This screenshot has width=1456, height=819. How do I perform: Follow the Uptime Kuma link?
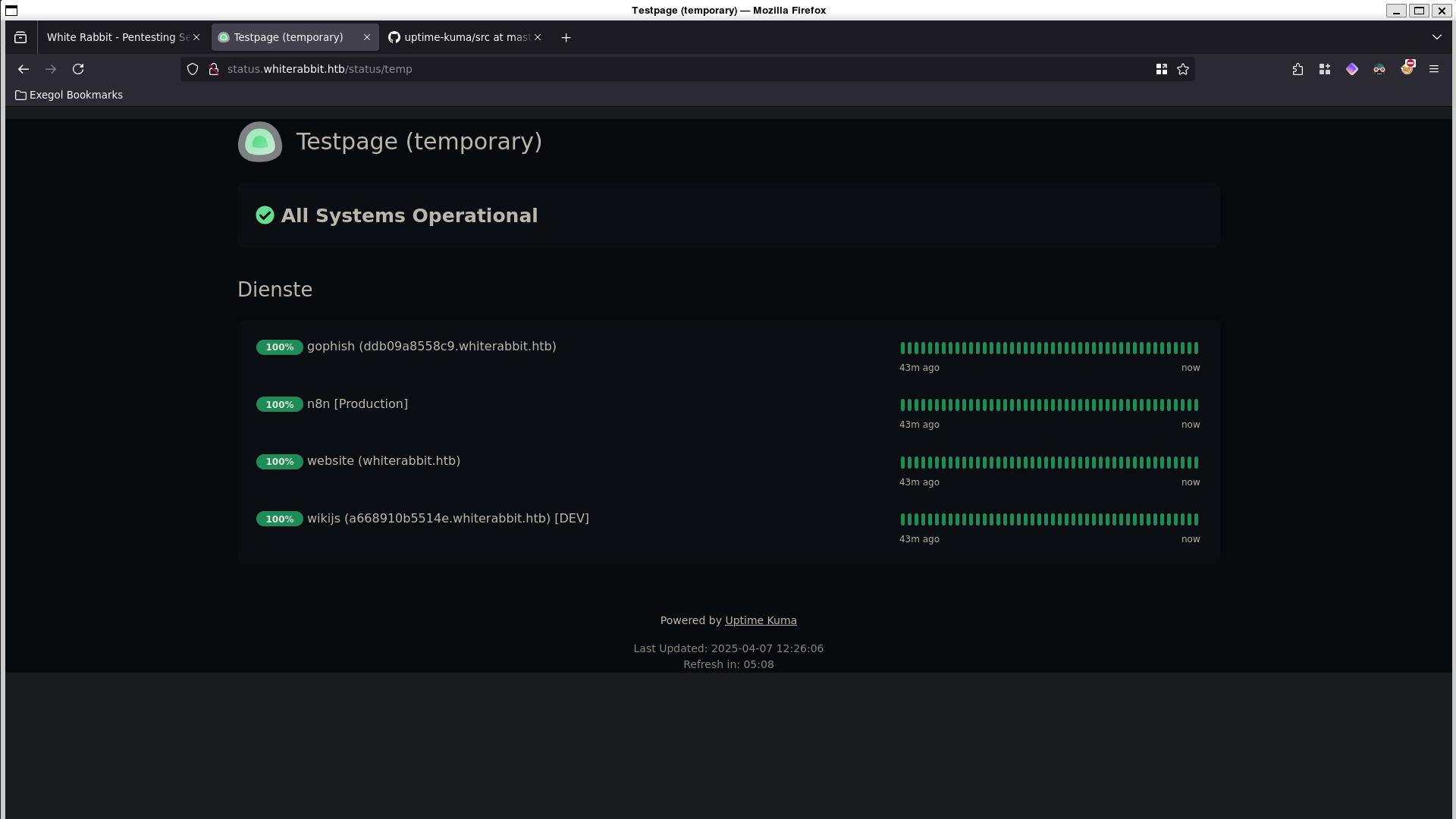(761, 620)
